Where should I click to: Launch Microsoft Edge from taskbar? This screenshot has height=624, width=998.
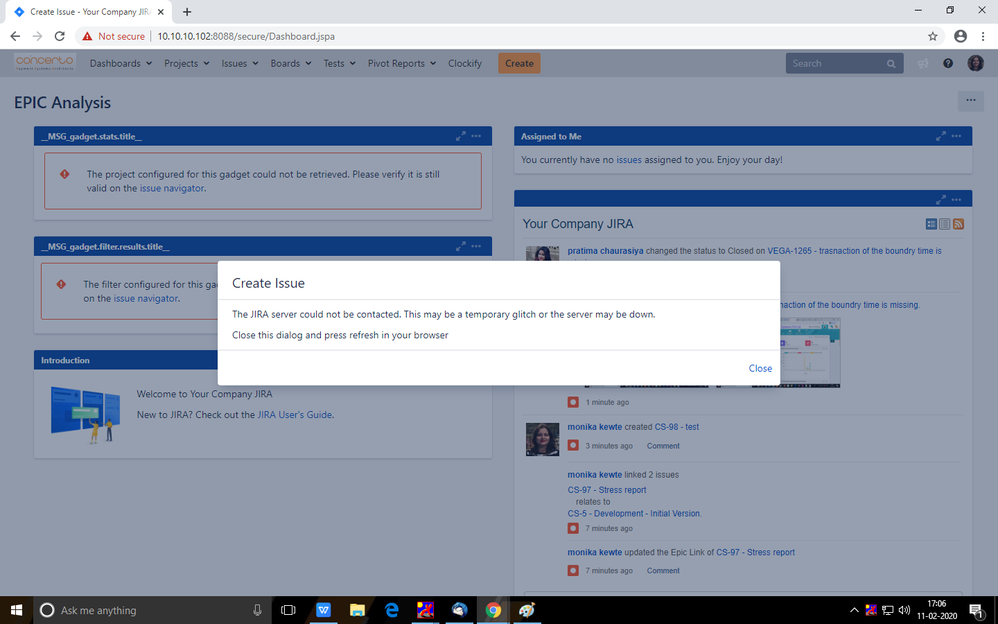coord(391,610)
